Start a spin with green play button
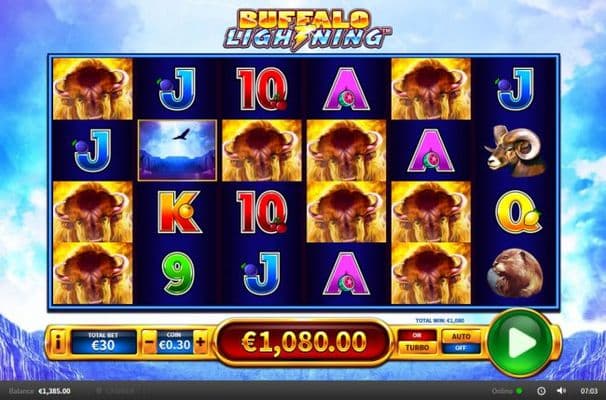The image size is (606, 400). click(x=520, y=342)
